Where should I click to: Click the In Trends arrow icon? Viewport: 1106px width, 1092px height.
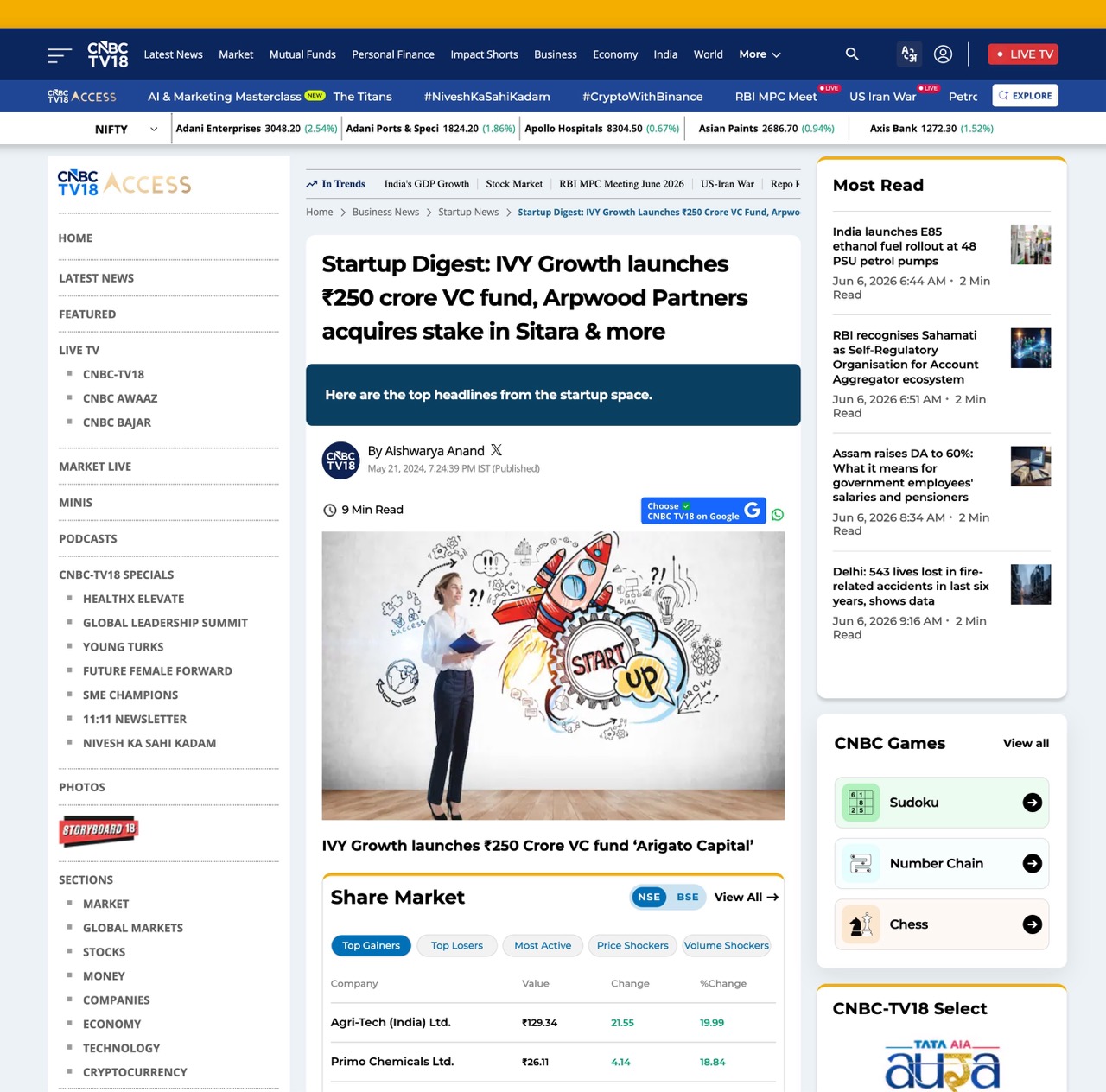(311, 184)
